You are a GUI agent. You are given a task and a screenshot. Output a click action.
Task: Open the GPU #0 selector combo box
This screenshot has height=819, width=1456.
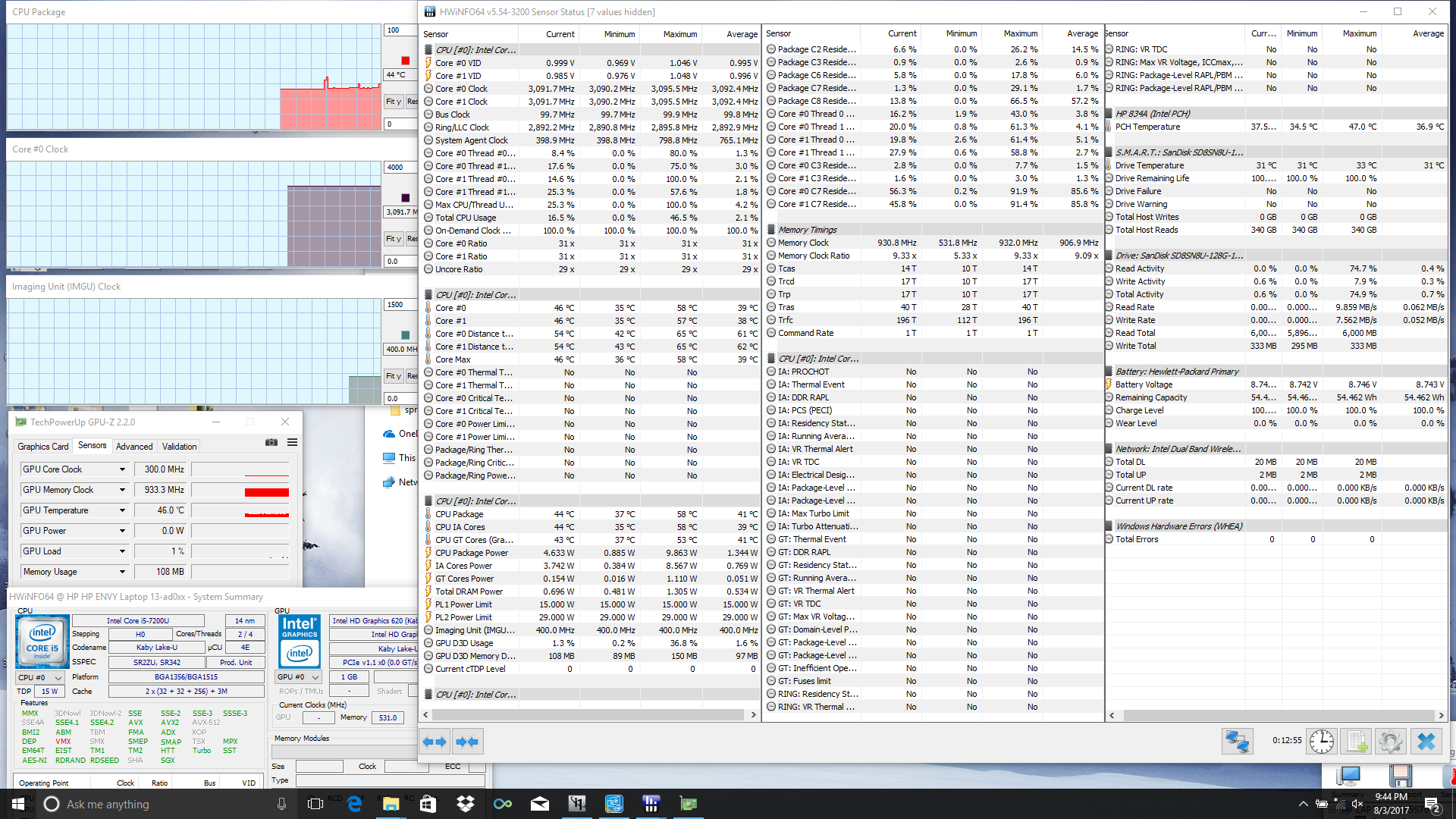[298, 676]
